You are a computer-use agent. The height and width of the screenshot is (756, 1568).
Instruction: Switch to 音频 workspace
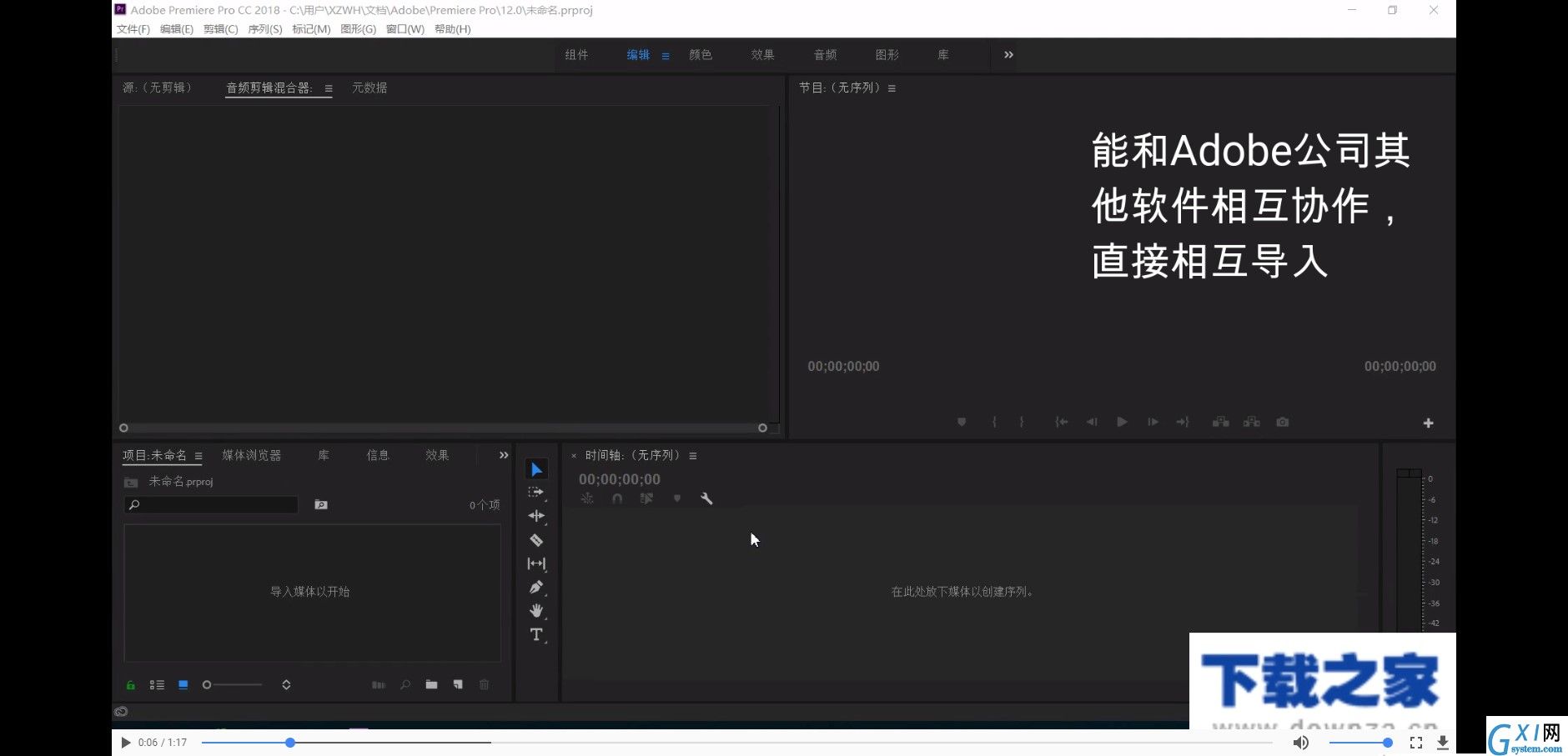(x=825, y=55)
